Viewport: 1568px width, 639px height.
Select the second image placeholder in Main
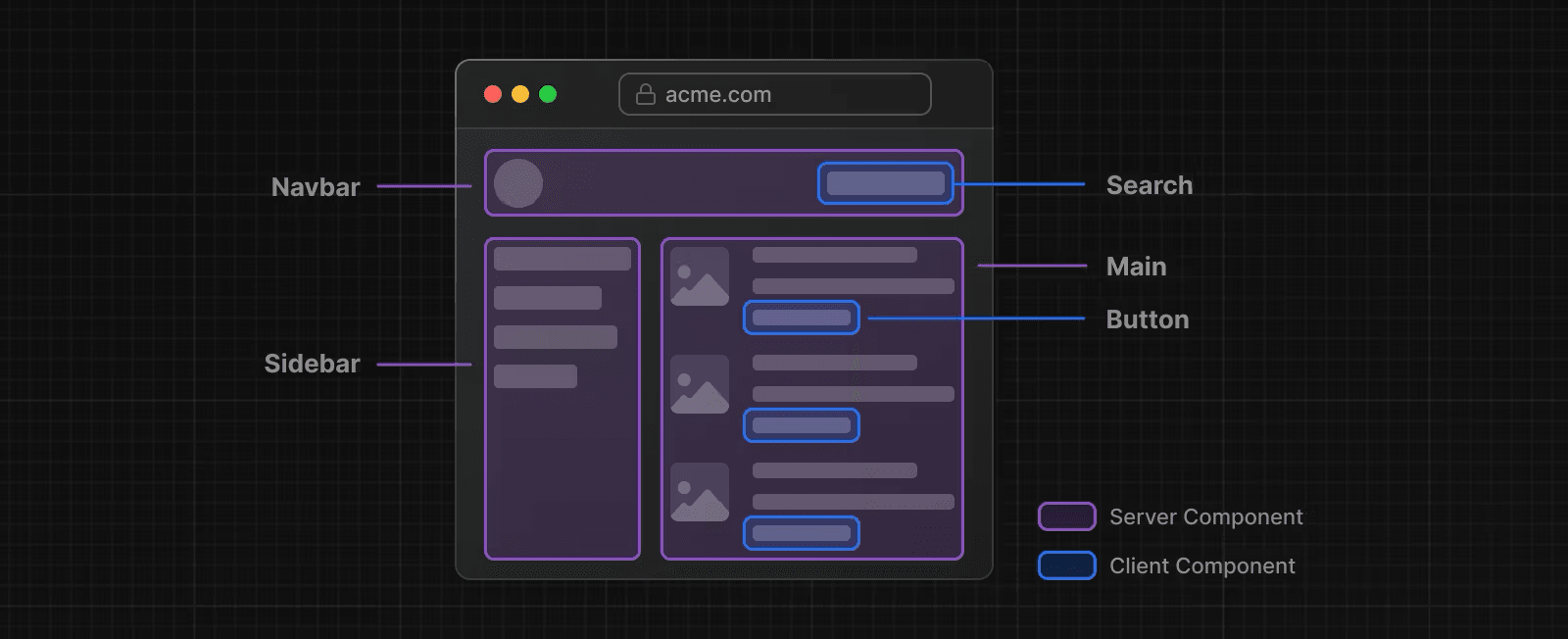[x=700, y=384]
